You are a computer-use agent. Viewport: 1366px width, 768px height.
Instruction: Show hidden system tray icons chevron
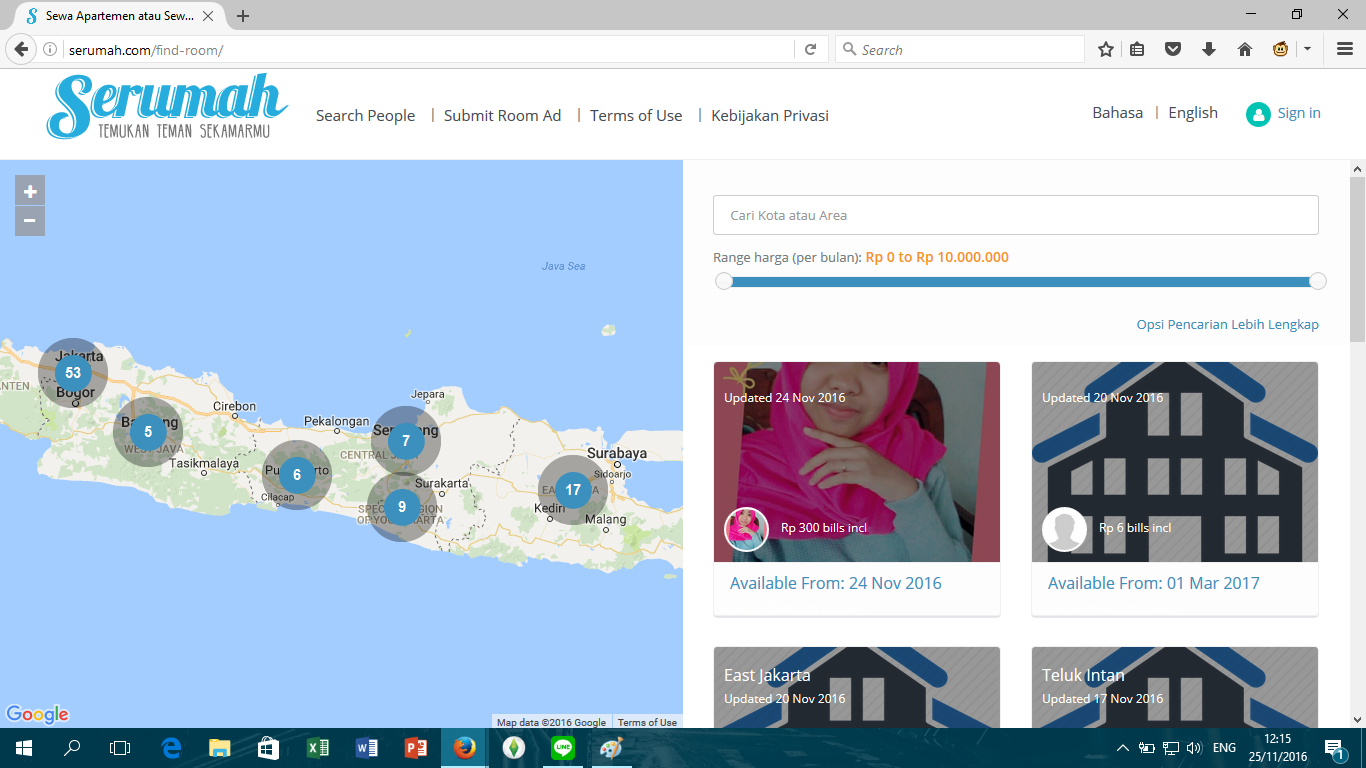click(1123, 748)
